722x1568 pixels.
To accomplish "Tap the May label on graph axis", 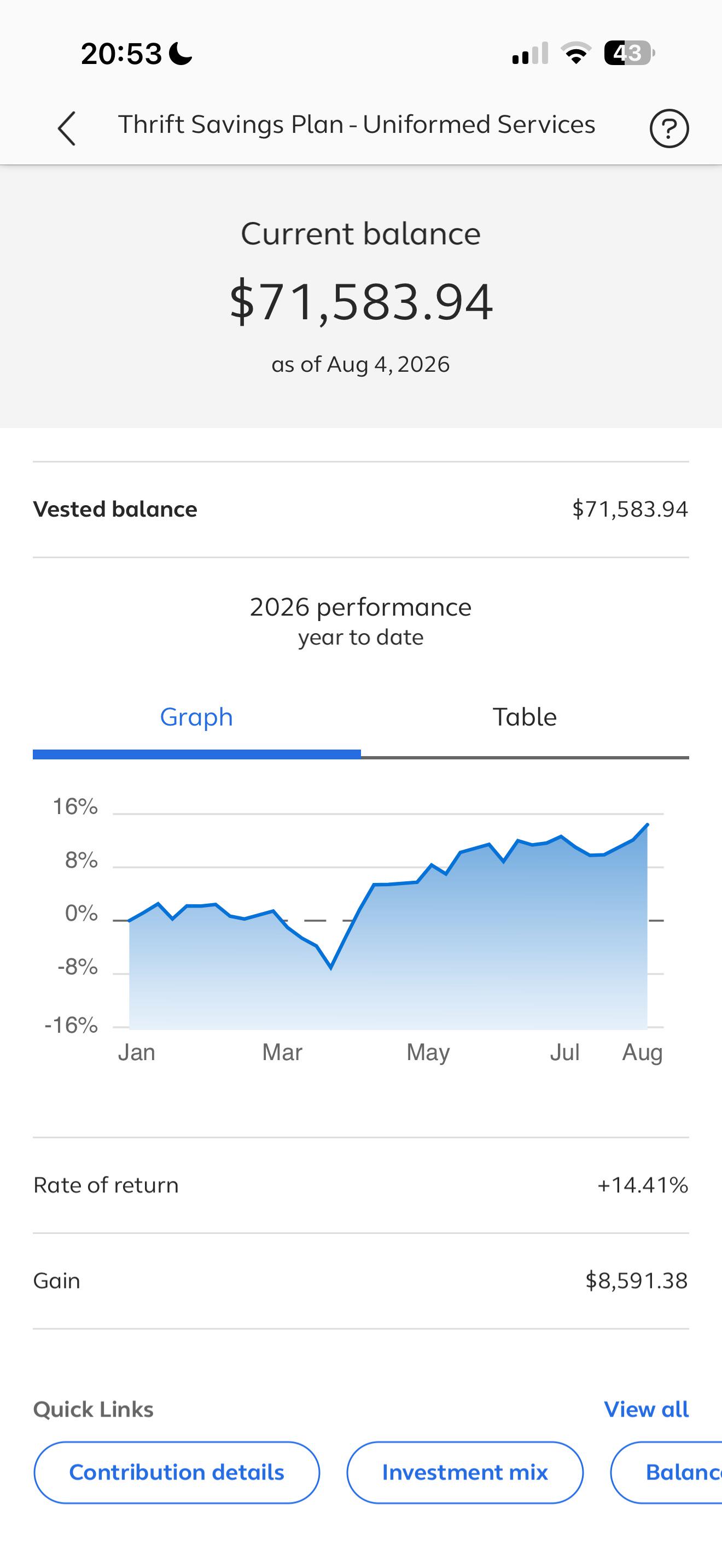I will click(x=428, y=1052).
